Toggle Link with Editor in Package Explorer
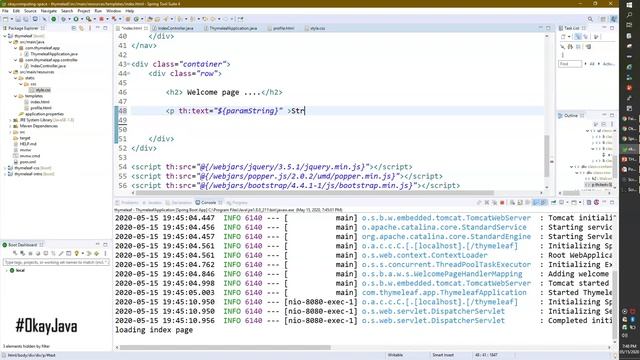This screenshot has height=360, width=640. 81,28
